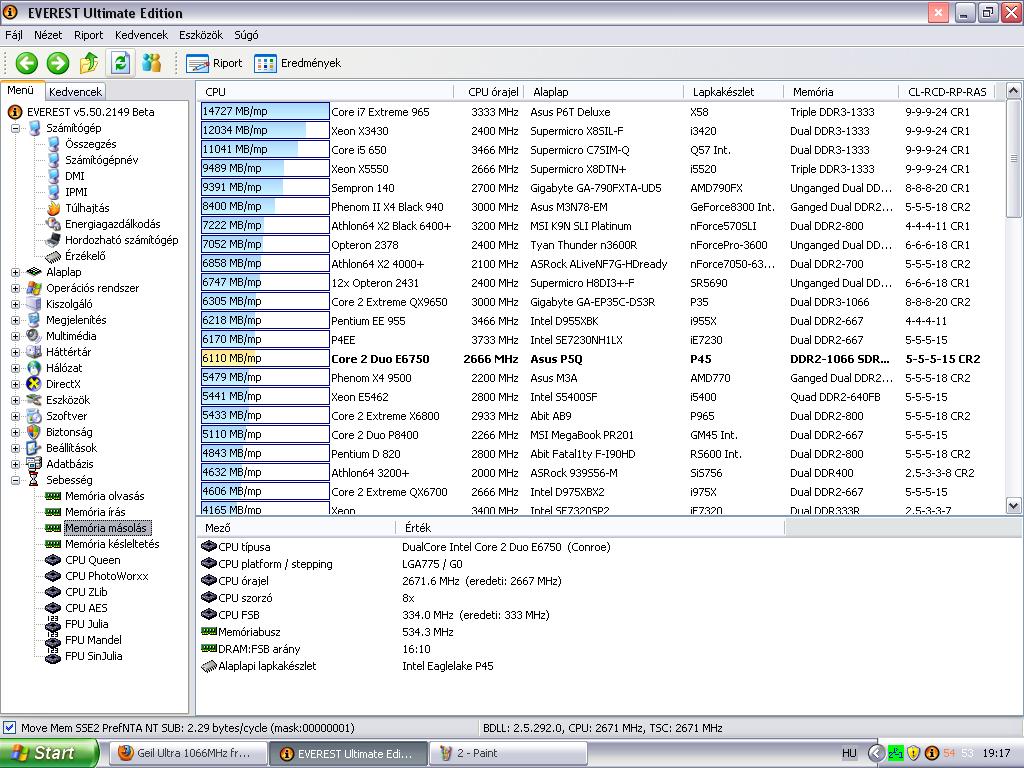Switch to Geil Ultra 1066MHz Firefox taskbar window
Viewport: 1024px width, 768px height.
[187, 753]
